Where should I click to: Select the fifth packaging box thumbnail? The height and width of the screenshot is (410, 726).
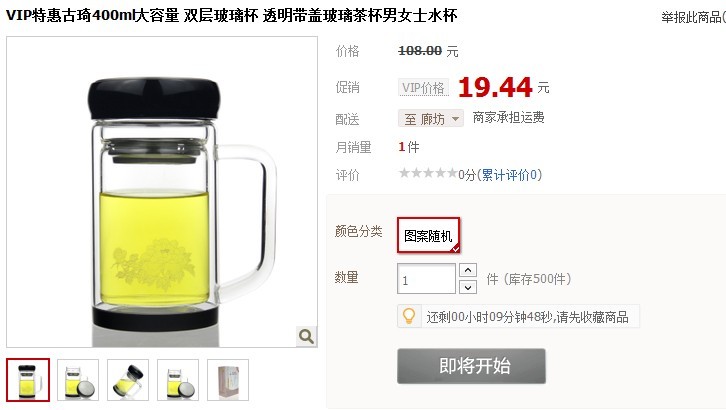228,379
